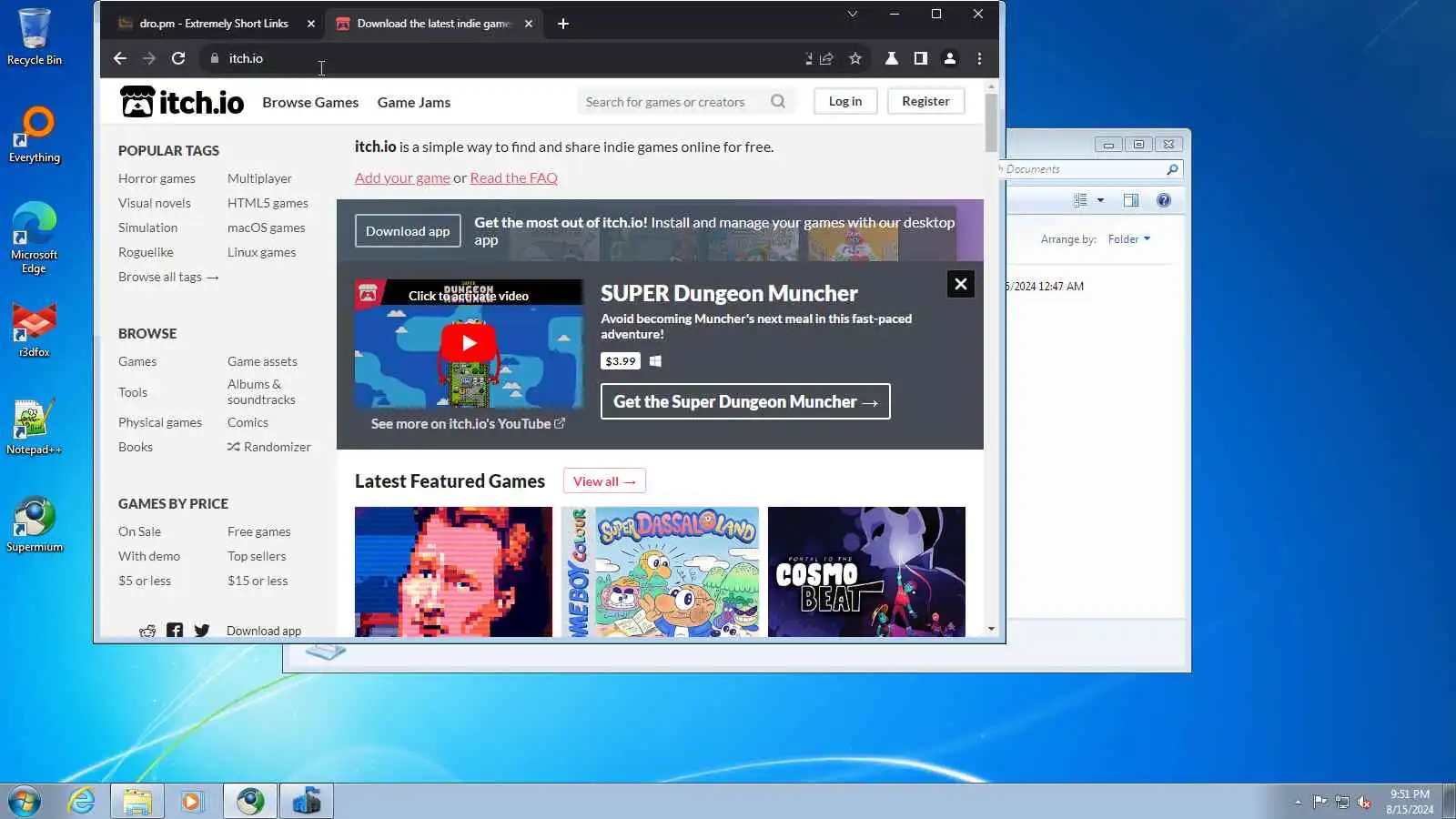Select the Microsoft Edge desktop shortcut
The image size is (1456, 819).
coord(35,238)
